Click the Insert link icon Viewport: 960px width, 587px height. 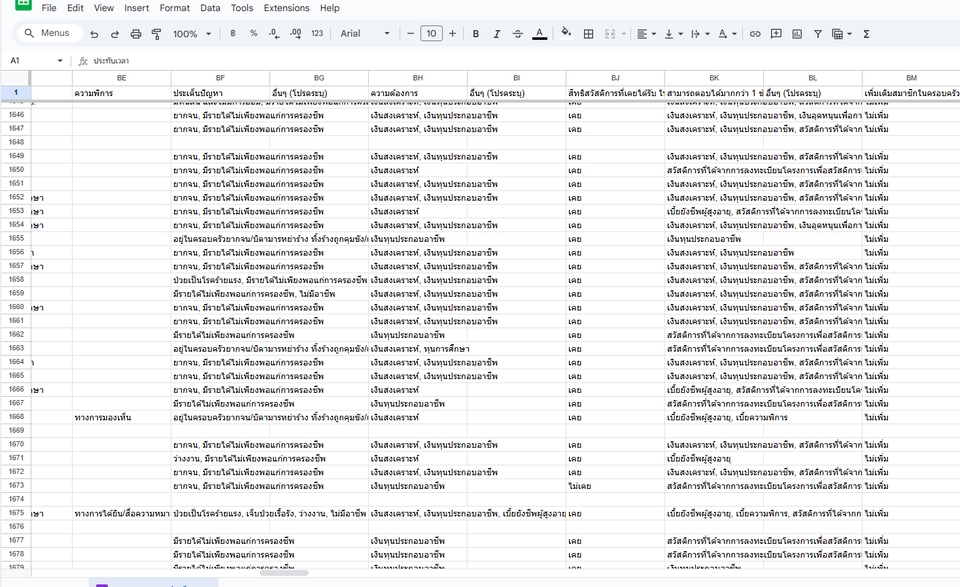pyautogui.click(x=755, y=33)
